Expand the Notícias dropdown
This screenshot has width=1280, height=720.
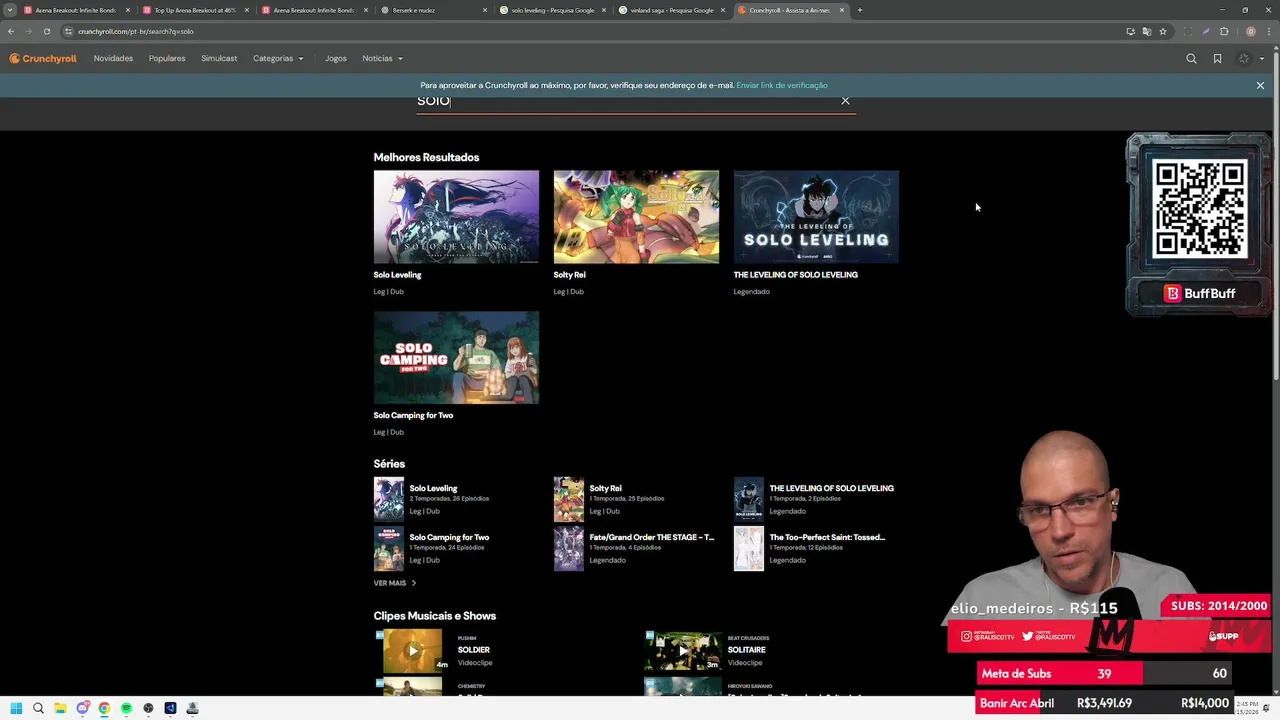coord(382,59)
